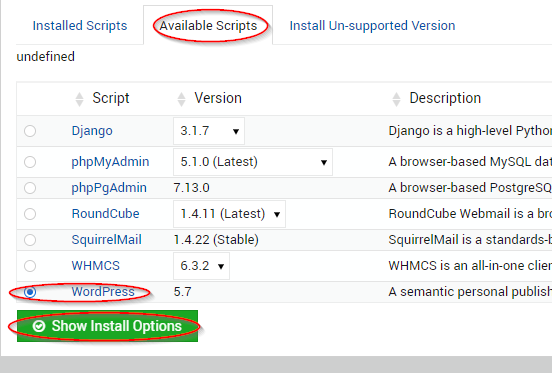The image size is (552, 373).
Task: Open the Django 3.1.7 version dropdown
Action: [x=209, y=131]
